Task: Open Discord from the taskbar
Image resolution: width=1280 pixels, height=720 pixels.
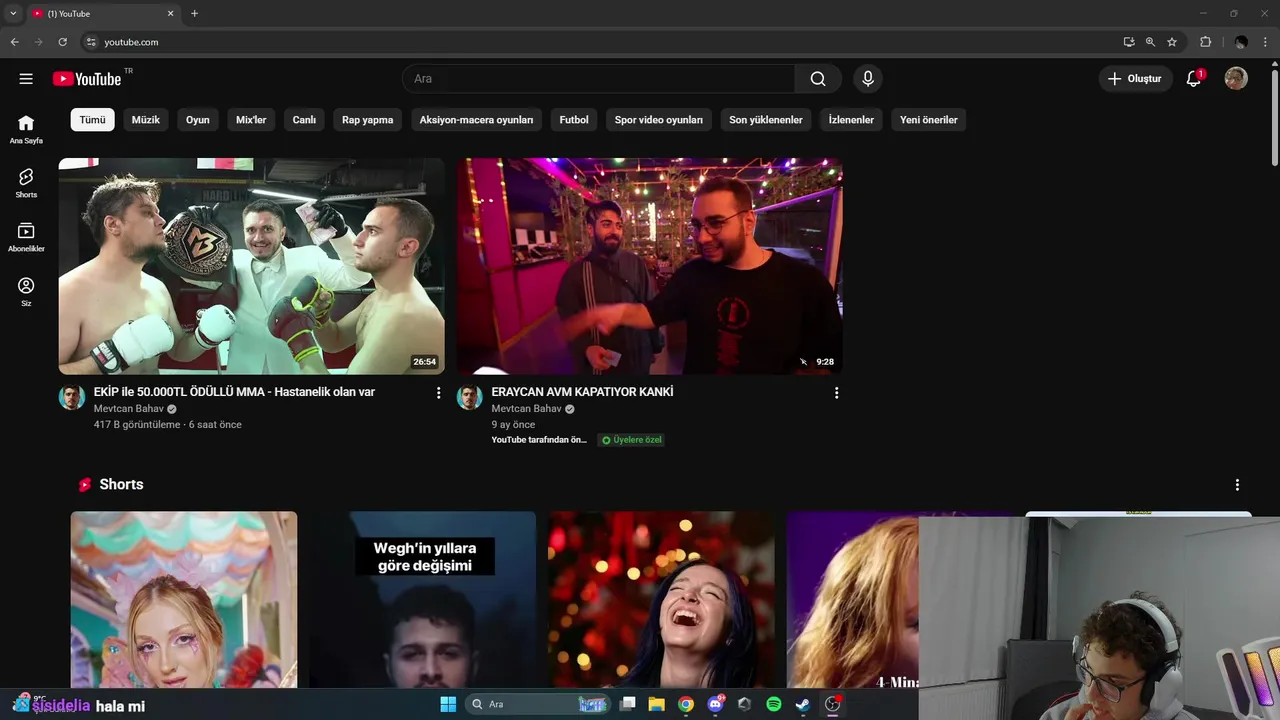Action: 715,704
